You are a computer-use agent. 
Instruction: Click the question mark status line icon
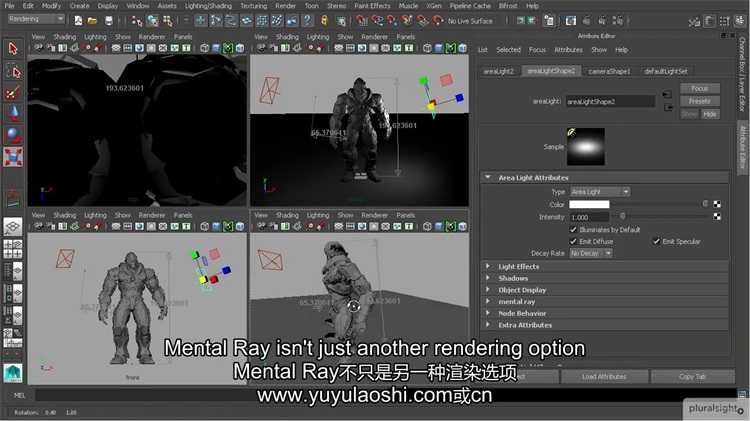tap(307, 21)
